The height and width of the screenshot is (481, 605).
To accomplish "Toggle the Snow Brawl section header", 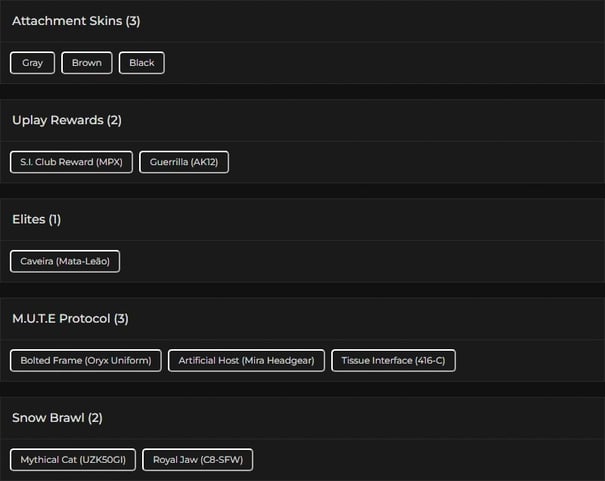I will tap(48, 418).
